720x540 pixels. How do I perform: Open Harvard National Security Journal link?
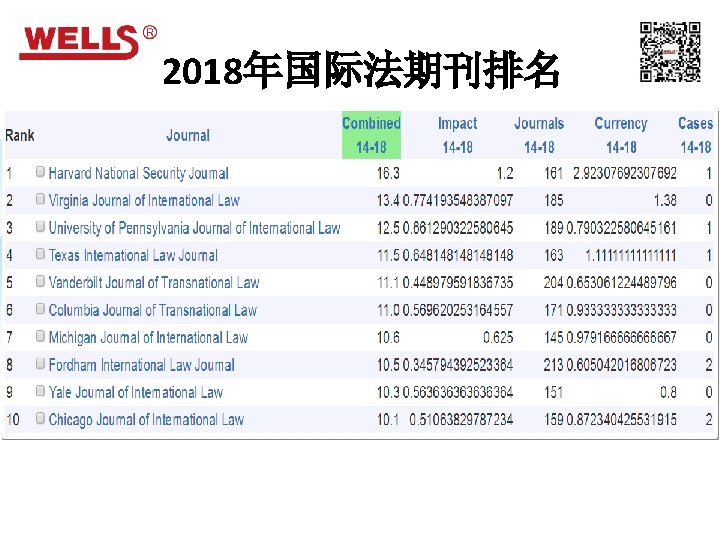point(139,173)
